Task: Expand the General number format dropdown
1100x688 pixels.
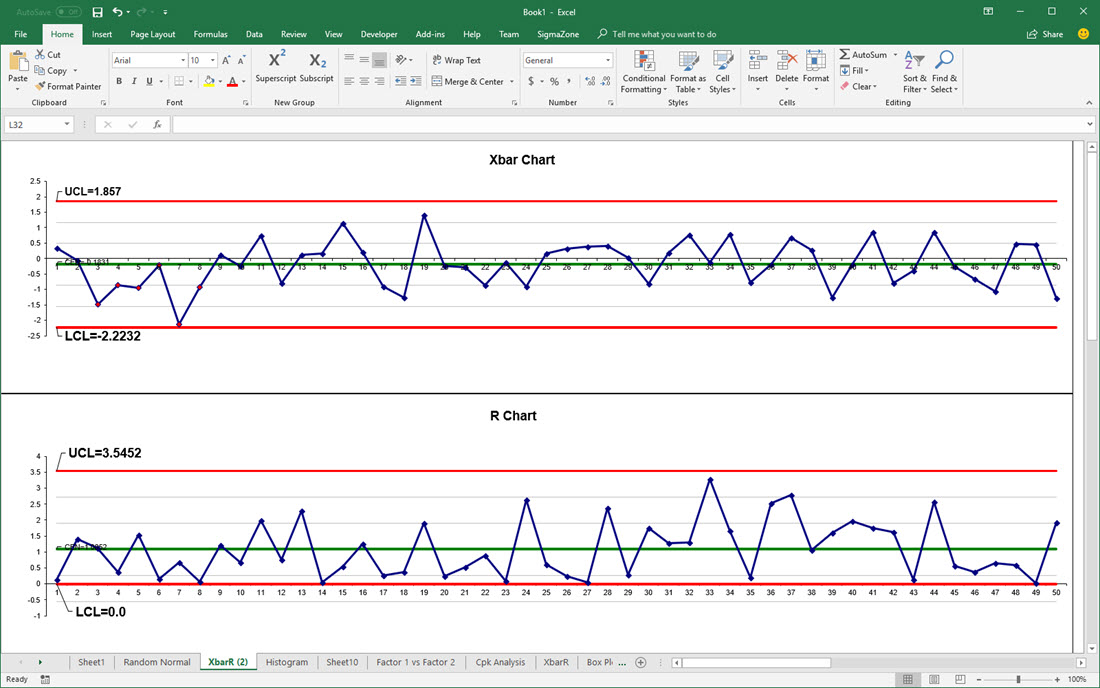Action: point(607,61)
